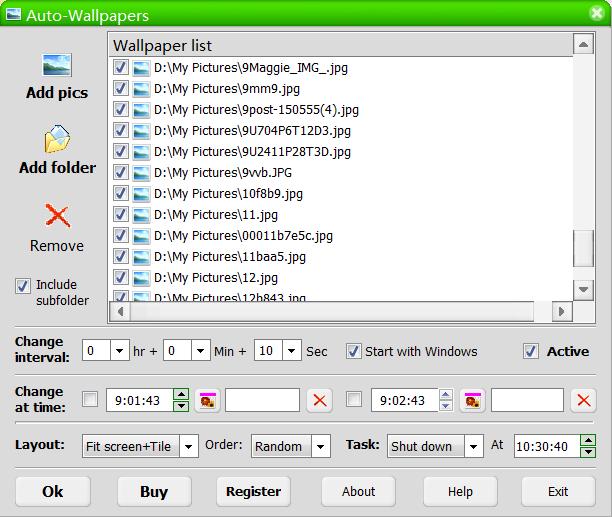This screenshot has width=612, height=517.
Task: Click the wallpaper list vertical scrollbar thumb
Action: (x=583, y=248)
